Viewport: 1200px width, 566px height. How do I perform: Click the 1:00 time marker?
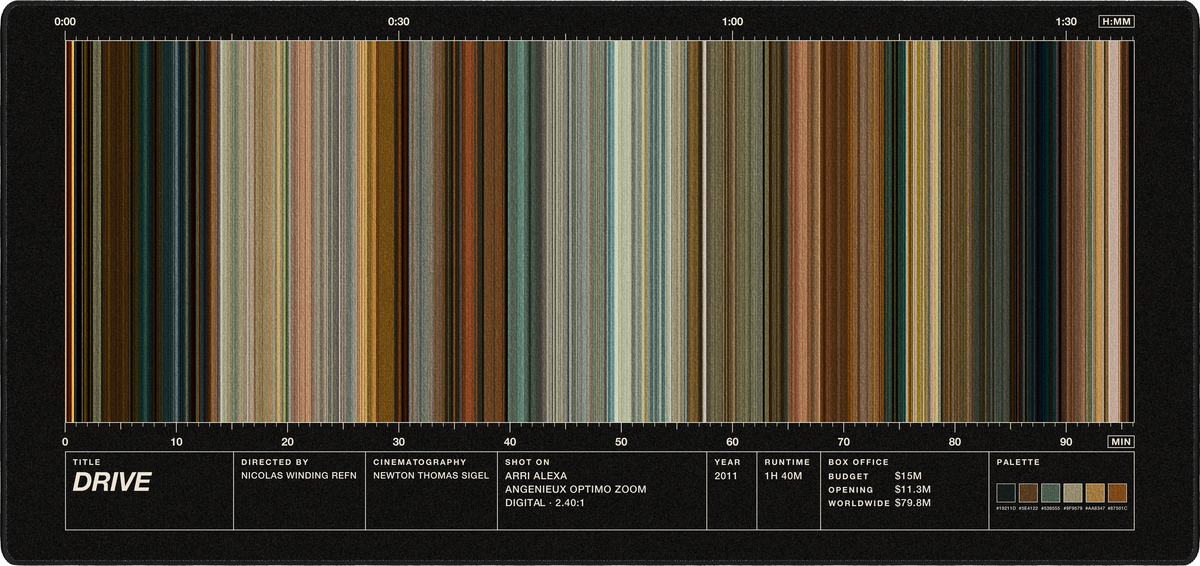pos(732,21)
